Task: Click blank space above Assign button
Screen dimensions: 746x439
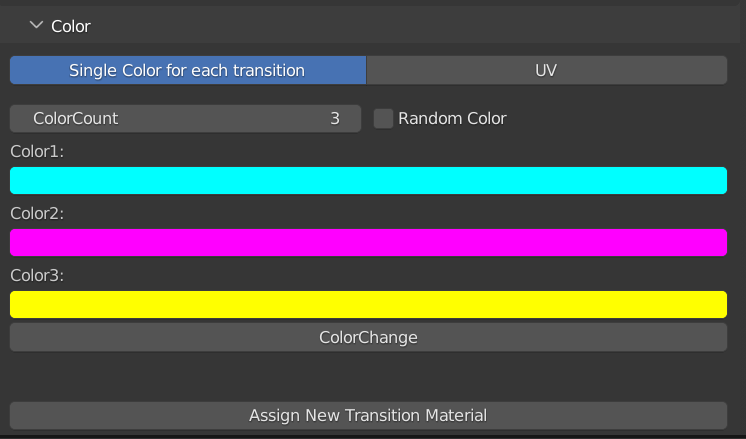Action: pos(368,377)
